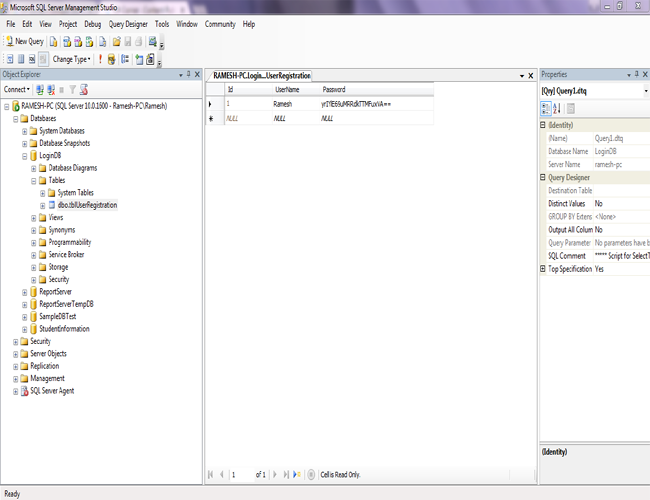Open the Debug menu
Image resolution: width=650 pixels, height=500 pixels.
pyautogui.click(x=93, y=24)
